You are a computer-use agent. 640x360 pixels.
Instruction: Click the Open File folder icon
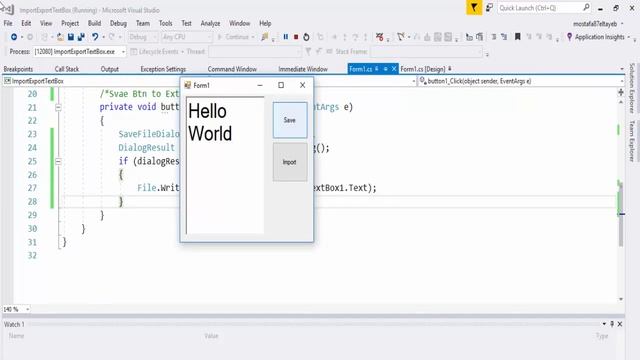[x=60, y=37]
